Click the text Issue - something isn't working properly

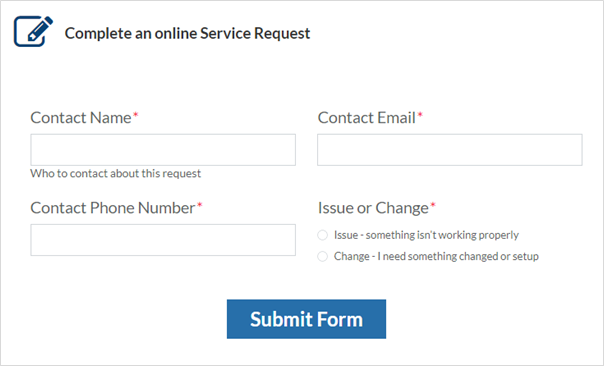tap(426, 235)
